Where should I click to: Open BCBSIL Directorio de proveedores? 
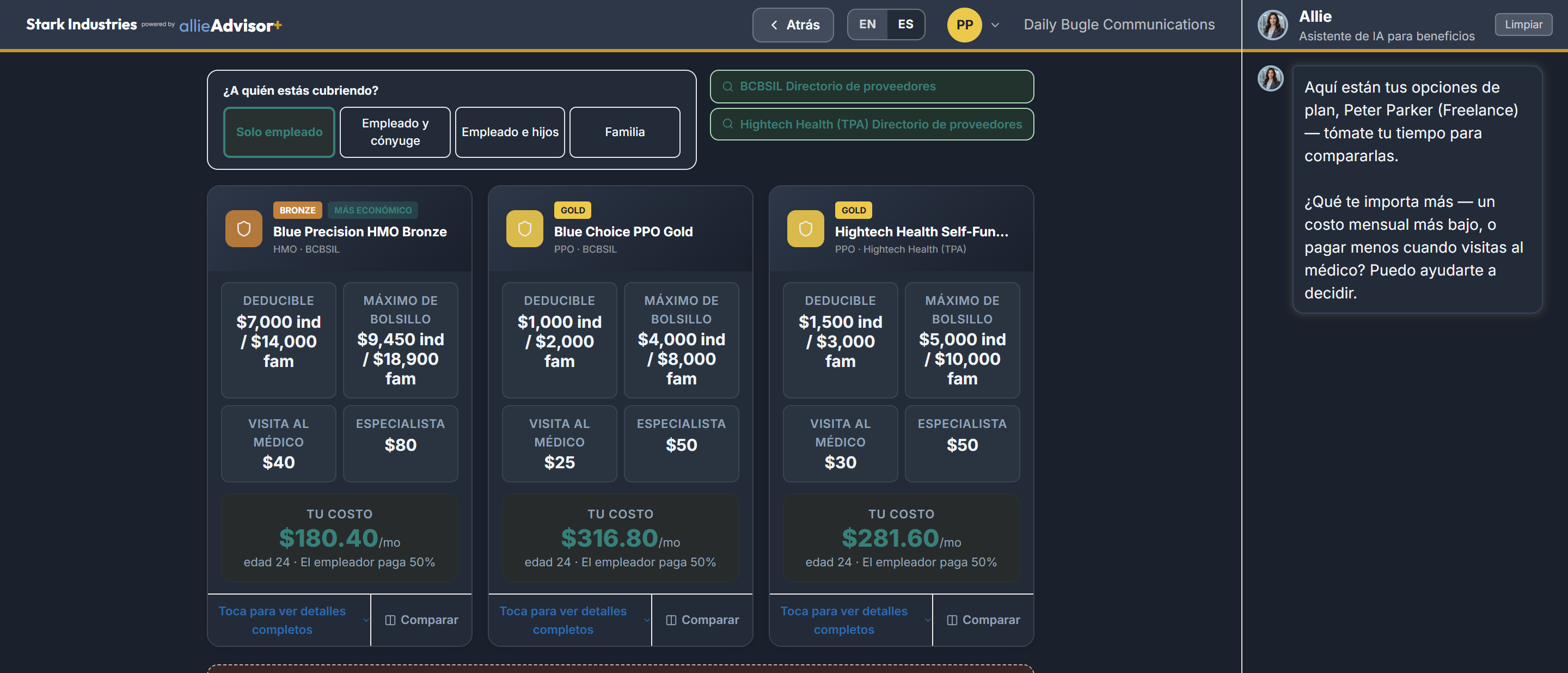872,87
